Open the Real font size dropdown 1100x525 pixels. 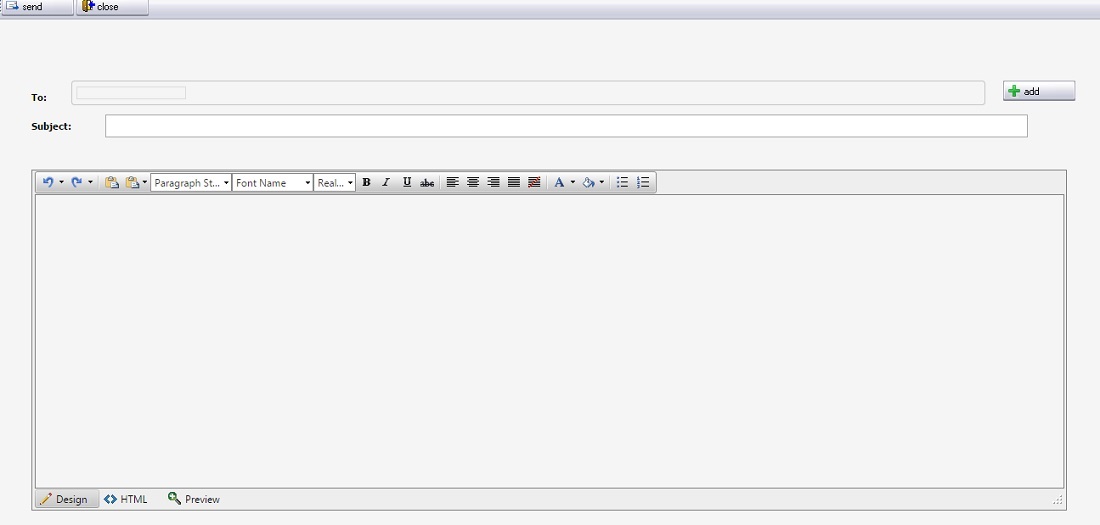(x=335, y=182)
